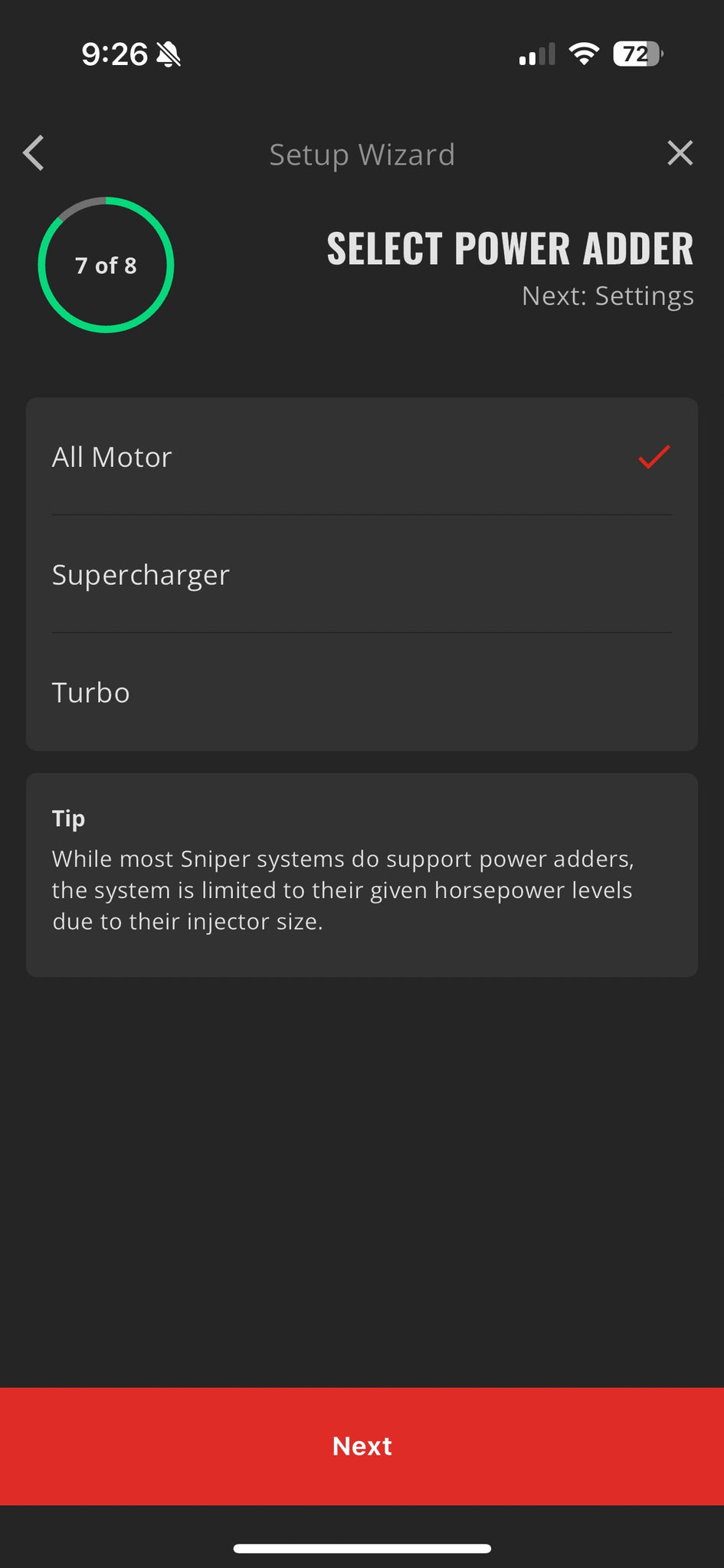Tap the injector size tip paragraph
Screen dimensions: 724x1568
tap(343, 890)
